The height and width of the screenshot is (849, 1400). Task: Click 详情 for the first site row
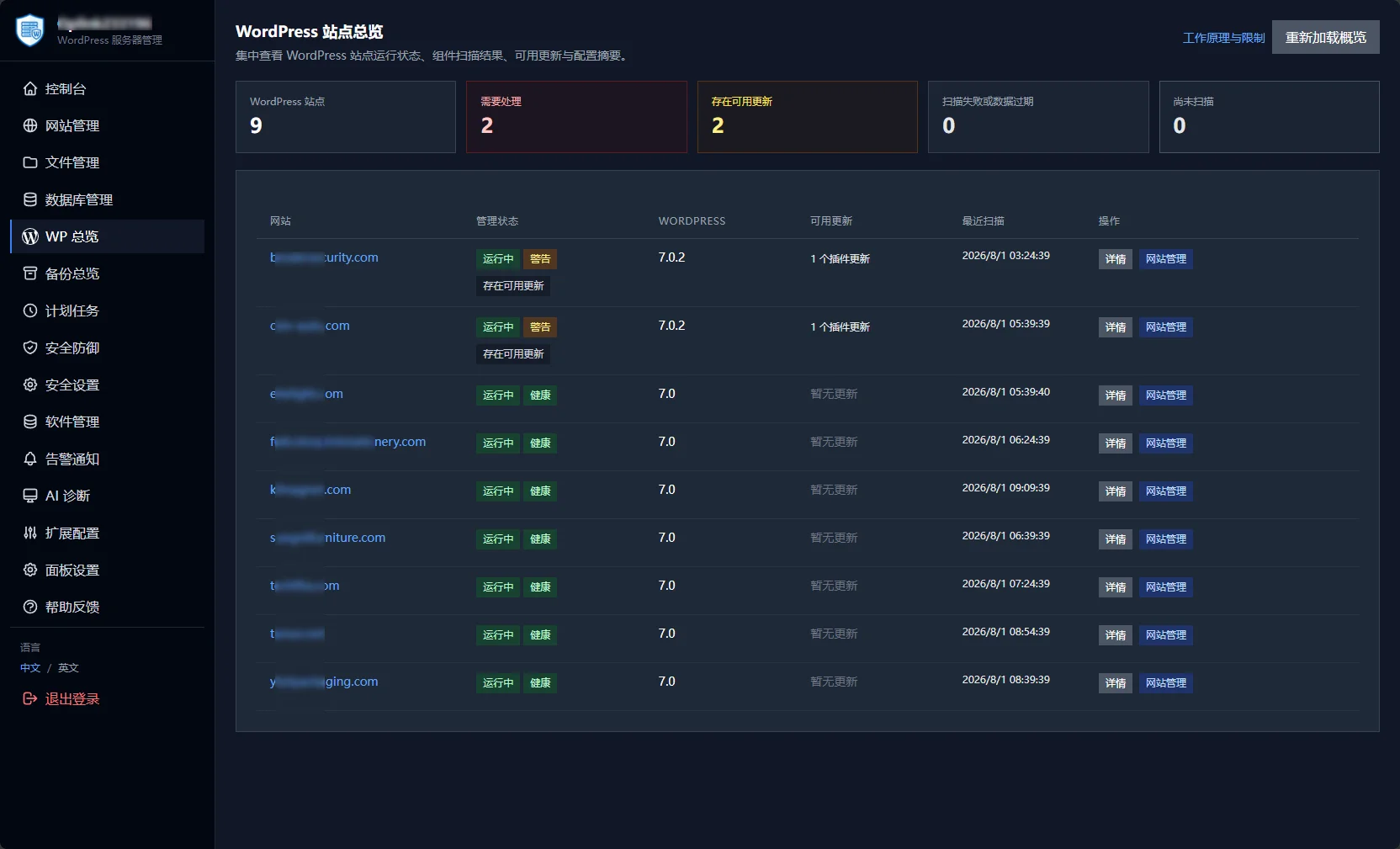point(1115,259)
